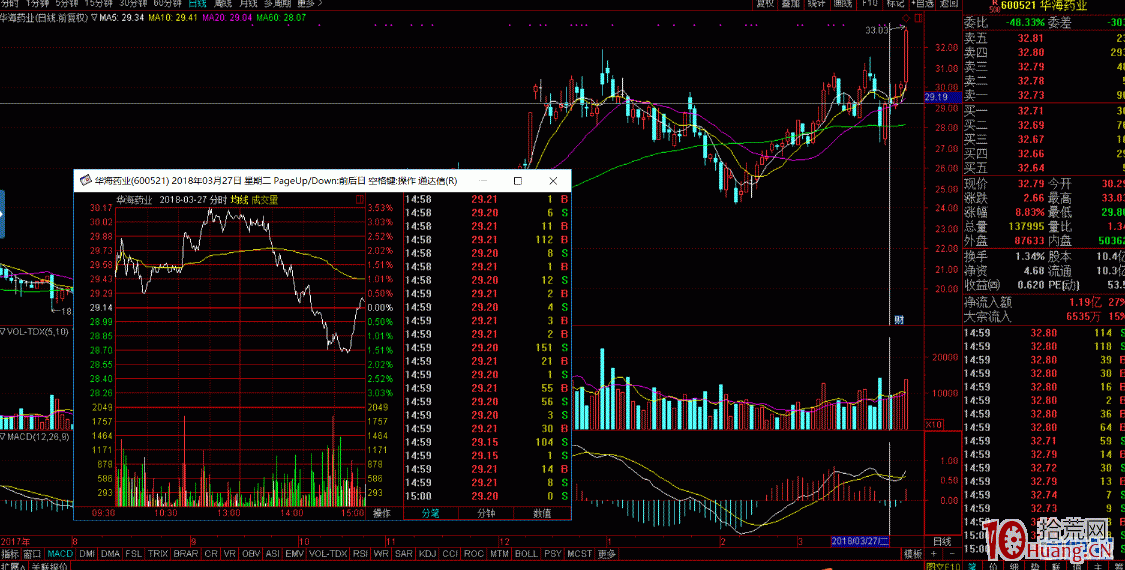
Task: Click the 叠加 overlay toolbar button
Action: coord(791,3)
